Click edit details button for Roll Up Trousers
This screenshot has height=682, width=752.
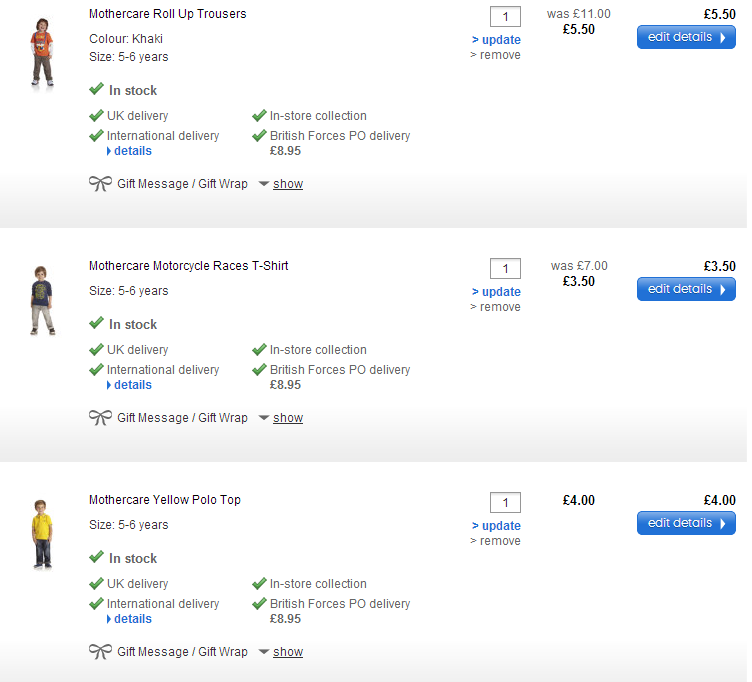tap(686, 37)
